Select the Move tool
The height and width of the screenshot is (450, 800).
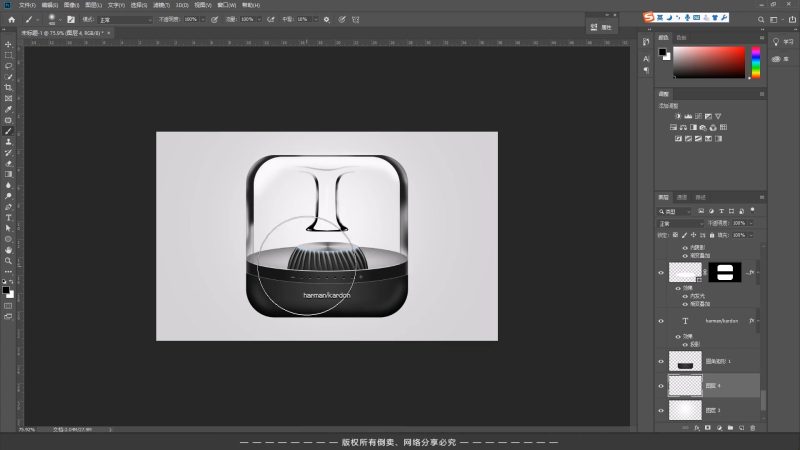point(9,45)
